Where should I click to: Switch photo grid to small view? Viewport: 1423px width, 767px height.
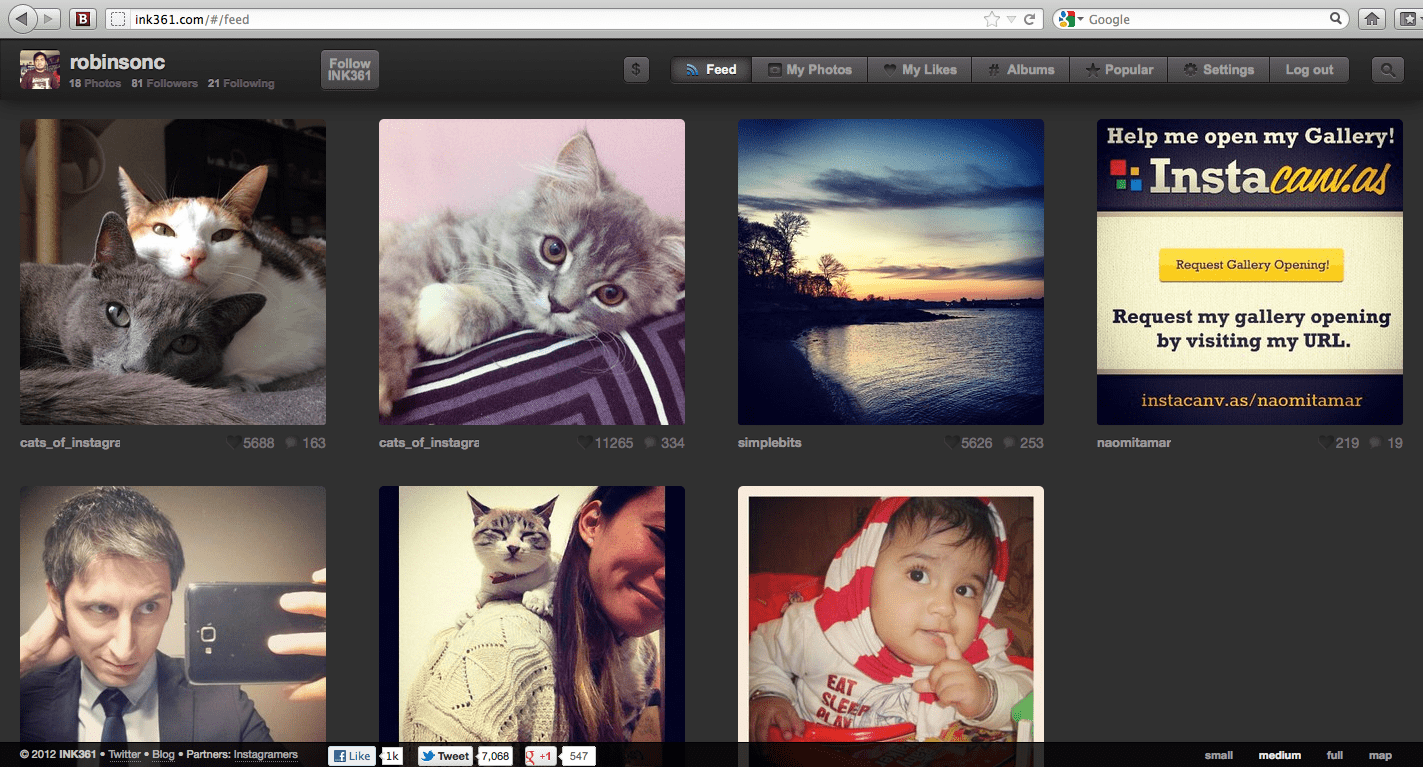(x=1219, y=755)
